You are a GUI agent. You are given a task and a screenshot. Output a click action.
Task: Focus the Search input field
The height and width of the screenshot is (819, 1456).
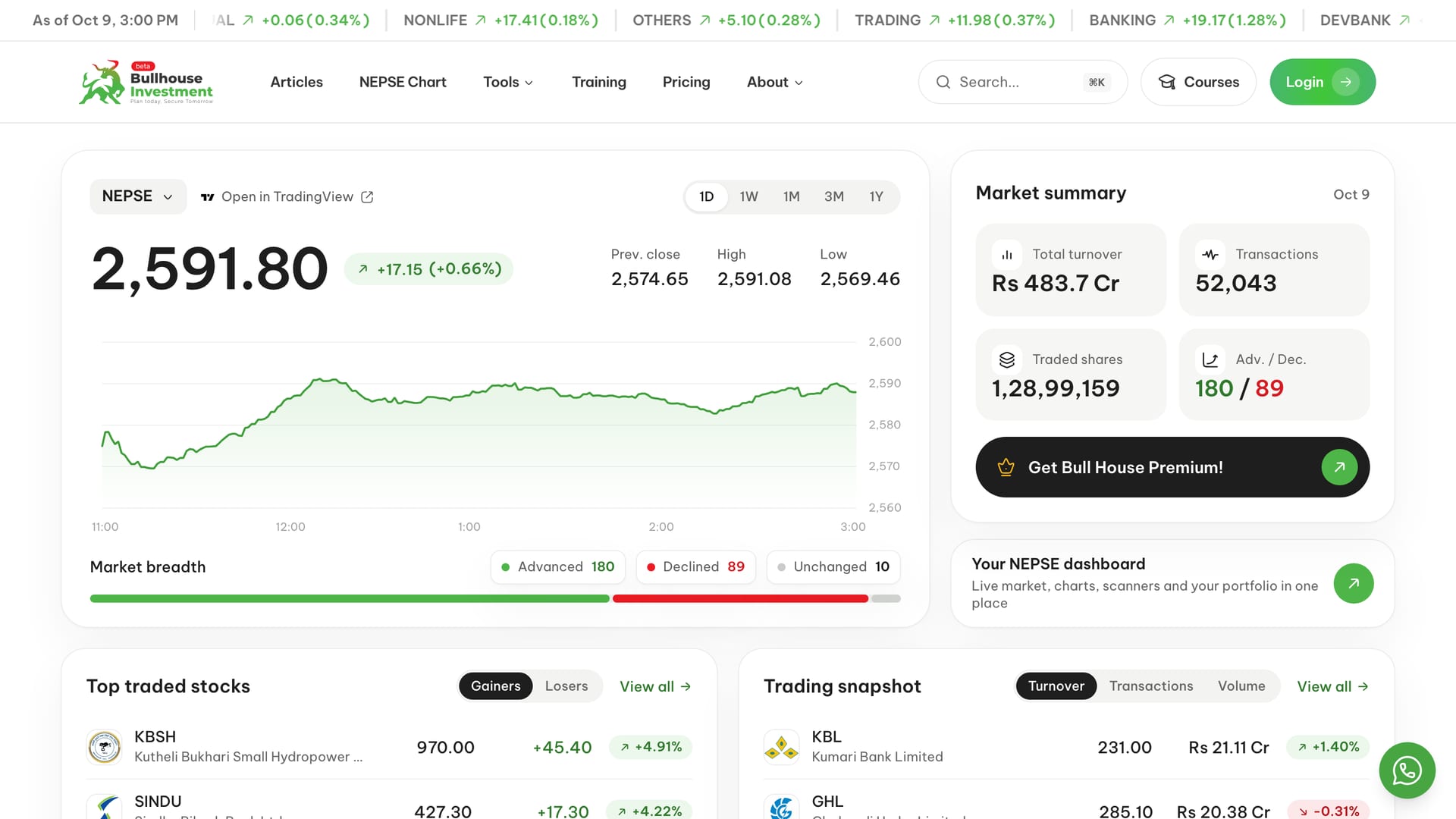pyautogui.click(x=1023, y=82)
